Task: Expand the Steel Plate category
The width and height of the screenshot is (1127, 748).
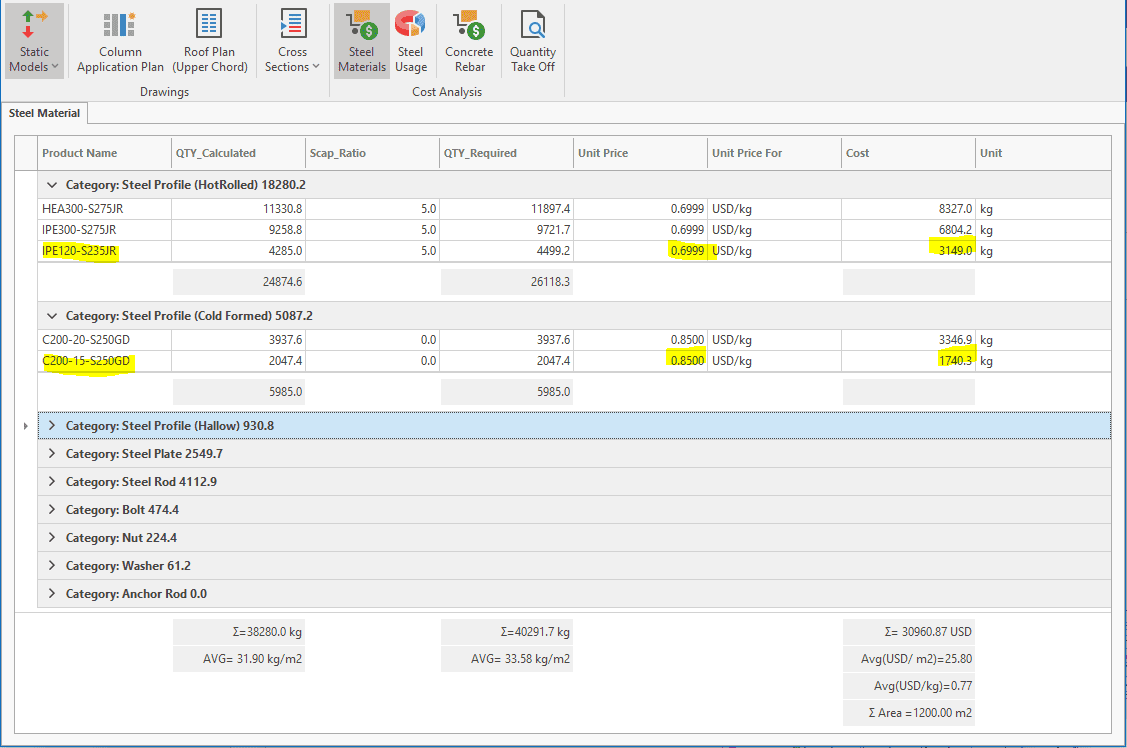Action: pos(52,454)
